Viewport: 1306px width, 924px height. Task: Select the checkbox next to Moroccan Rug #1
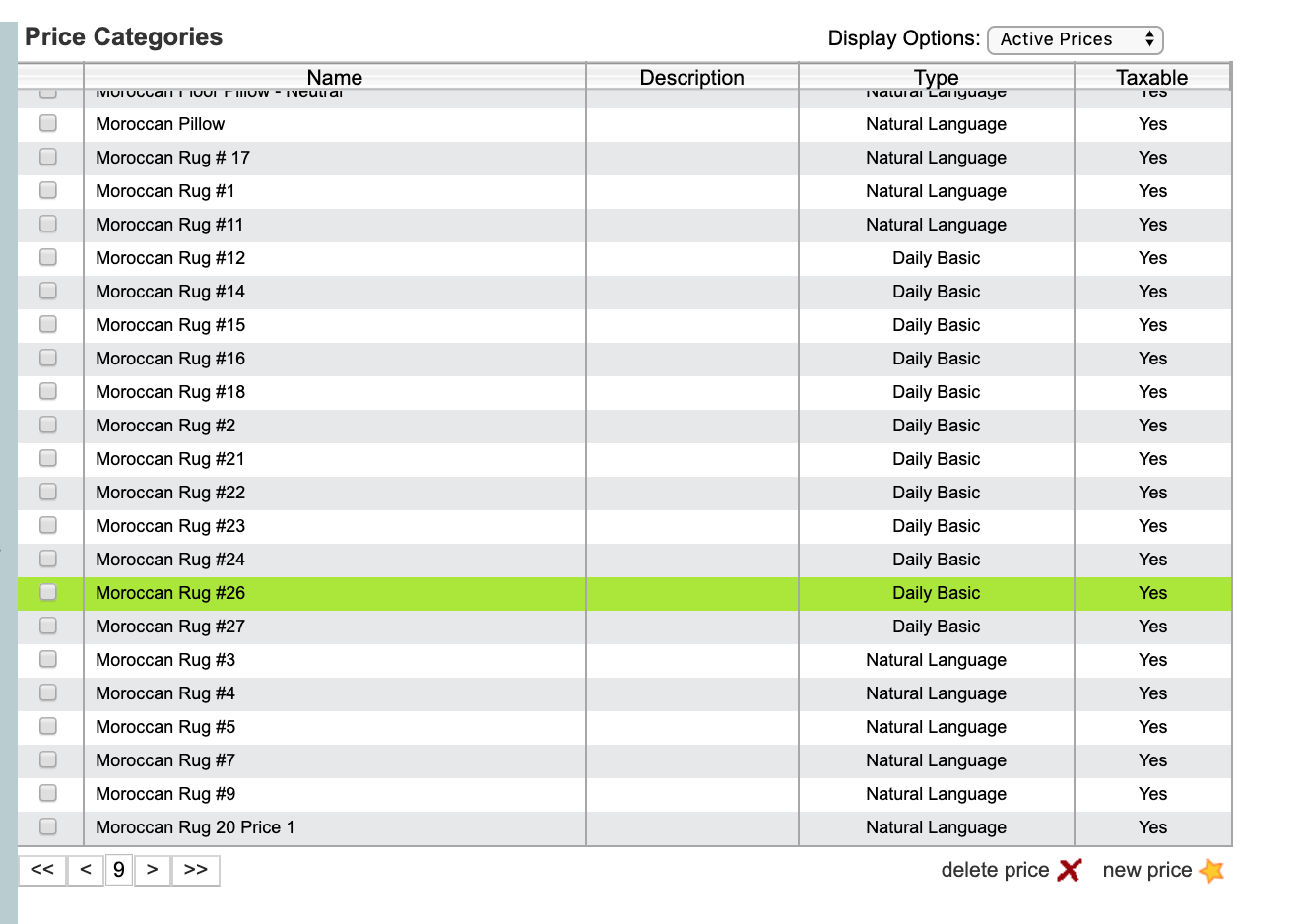48,190
